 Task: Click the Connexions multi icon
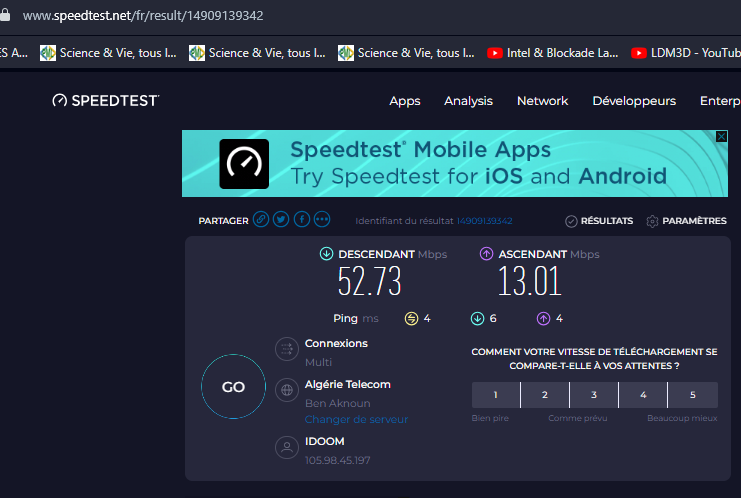coord(287,349)
